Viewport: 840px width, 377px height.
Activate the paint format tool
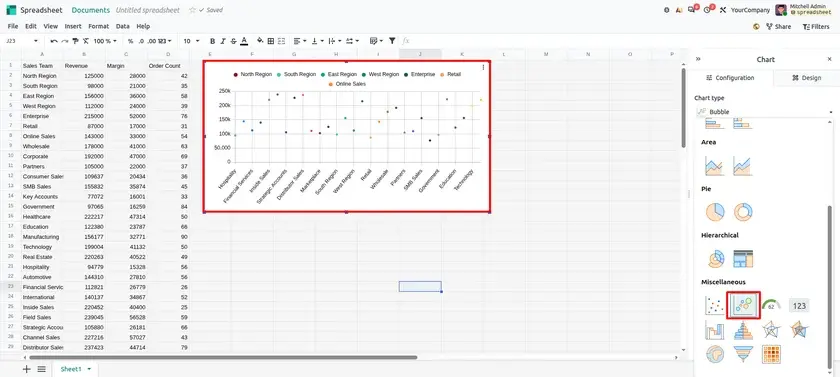[76, 41]
